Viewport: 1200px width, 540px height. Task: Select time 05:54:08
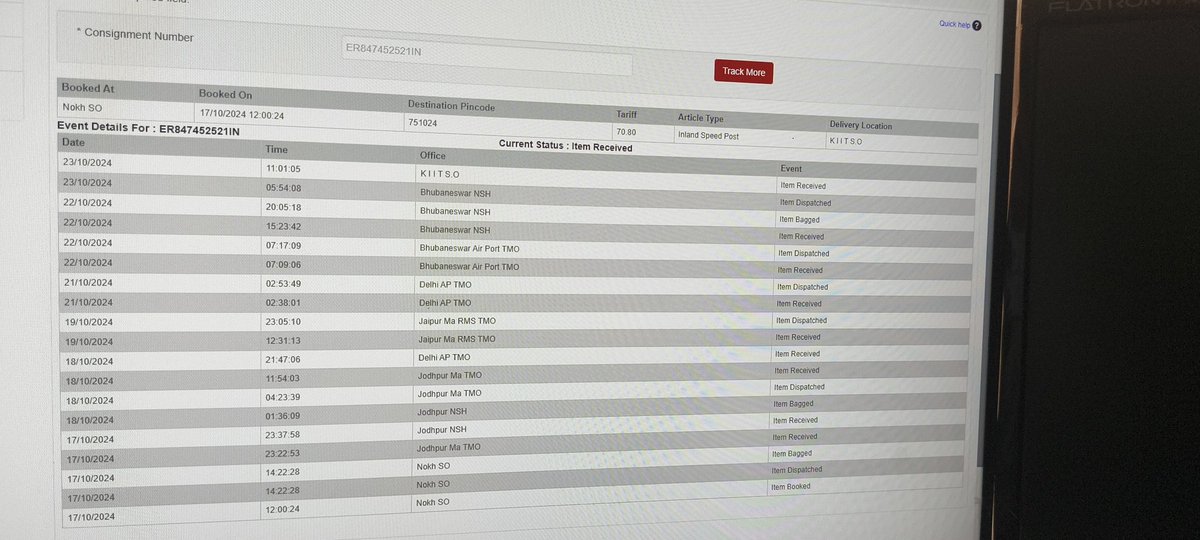pos(283,188)
